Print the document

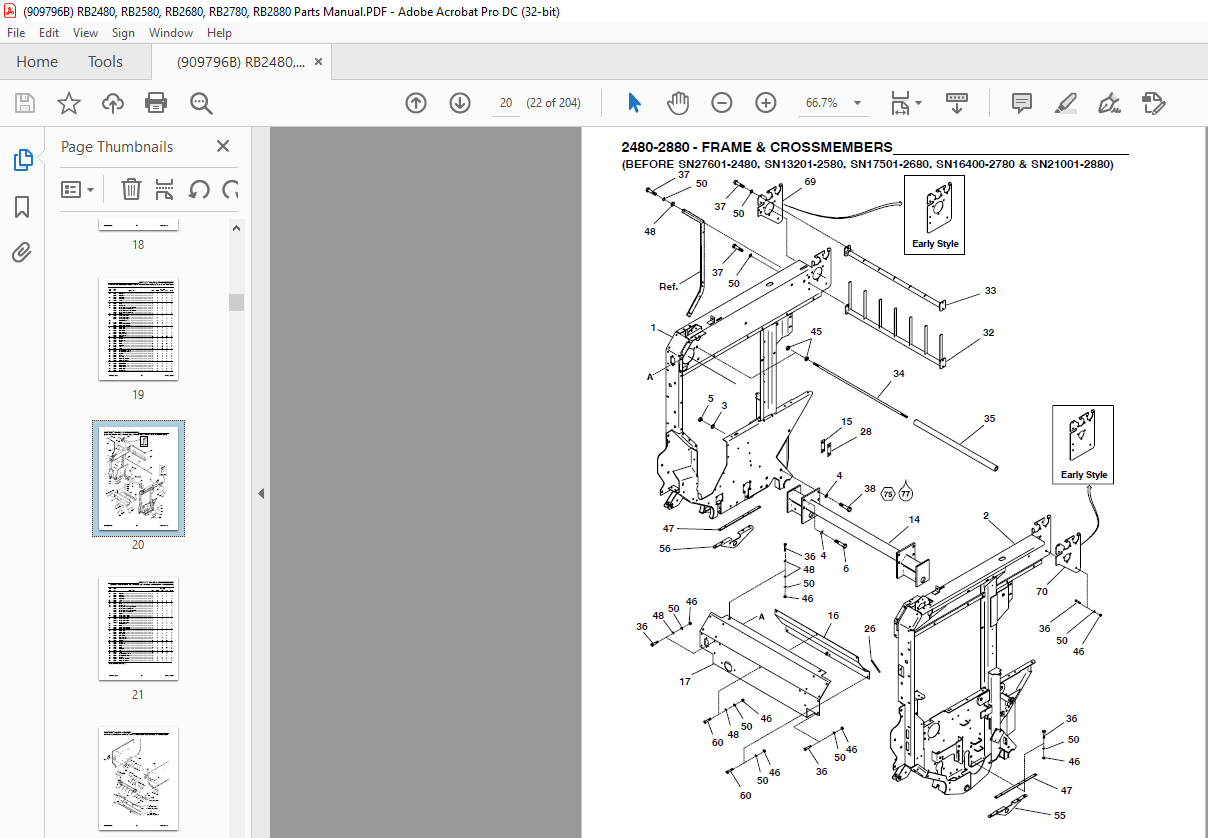[x=156, y=103]
